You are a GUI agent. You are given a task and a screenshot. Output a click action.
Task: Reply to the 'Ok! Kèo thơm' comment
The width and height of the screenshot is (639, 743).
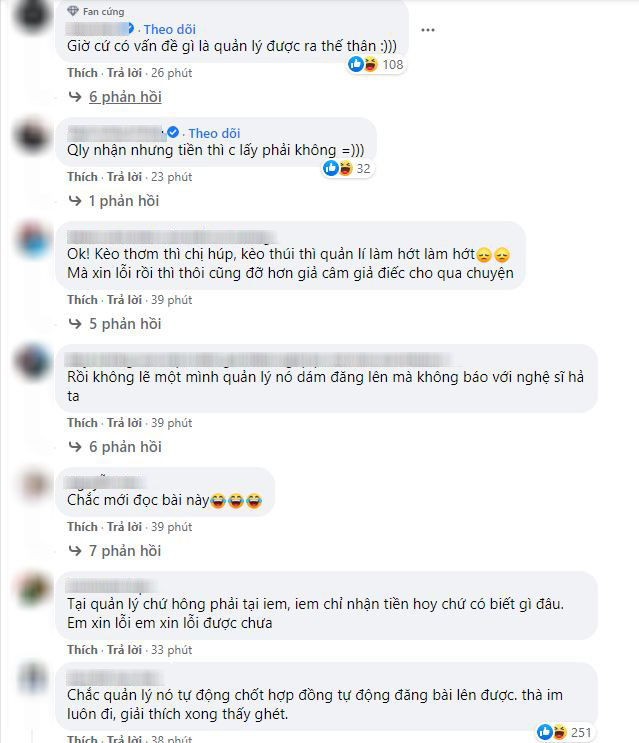pos(124,300)
